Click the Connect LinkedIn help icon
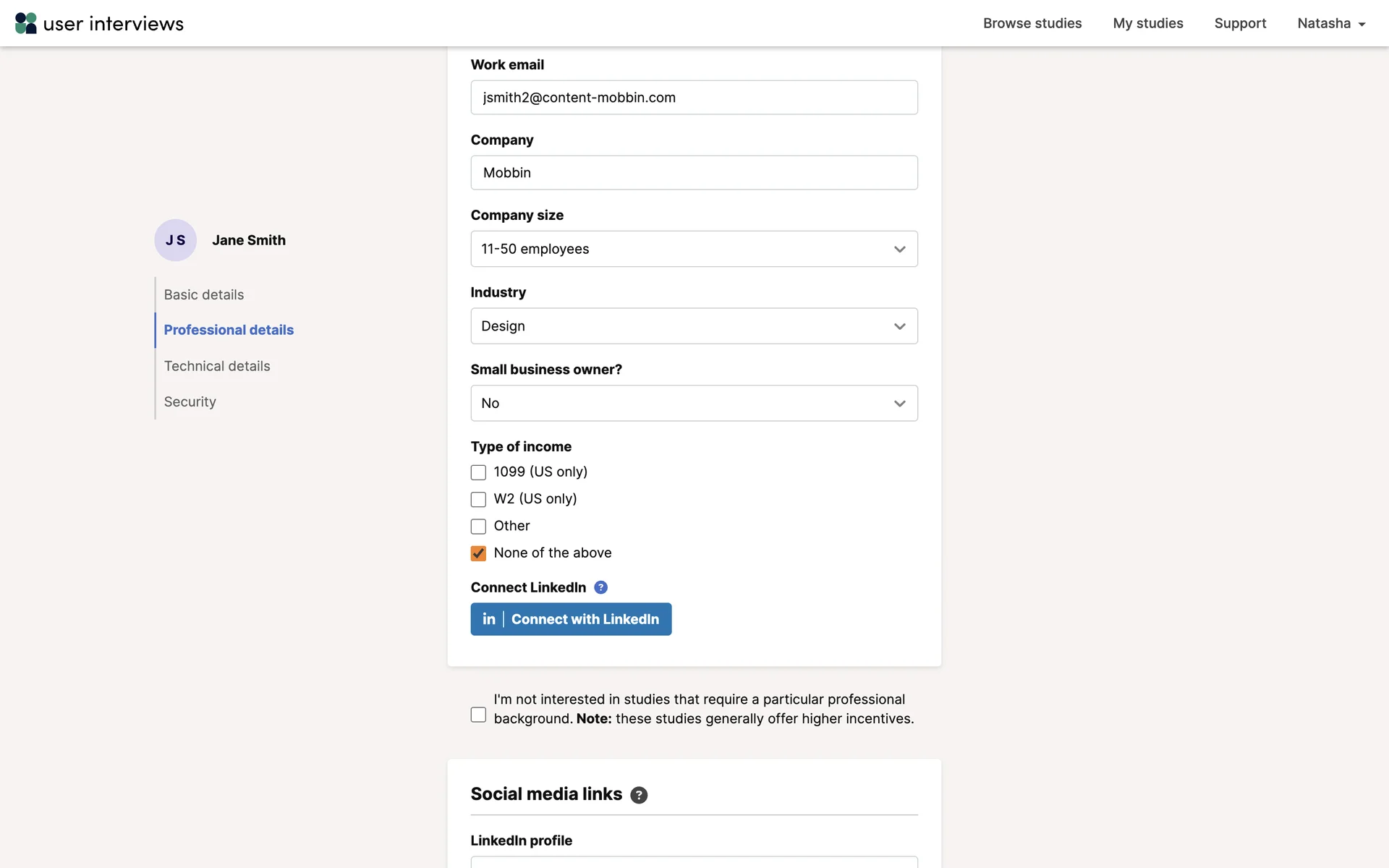 (x=600, y=587)
